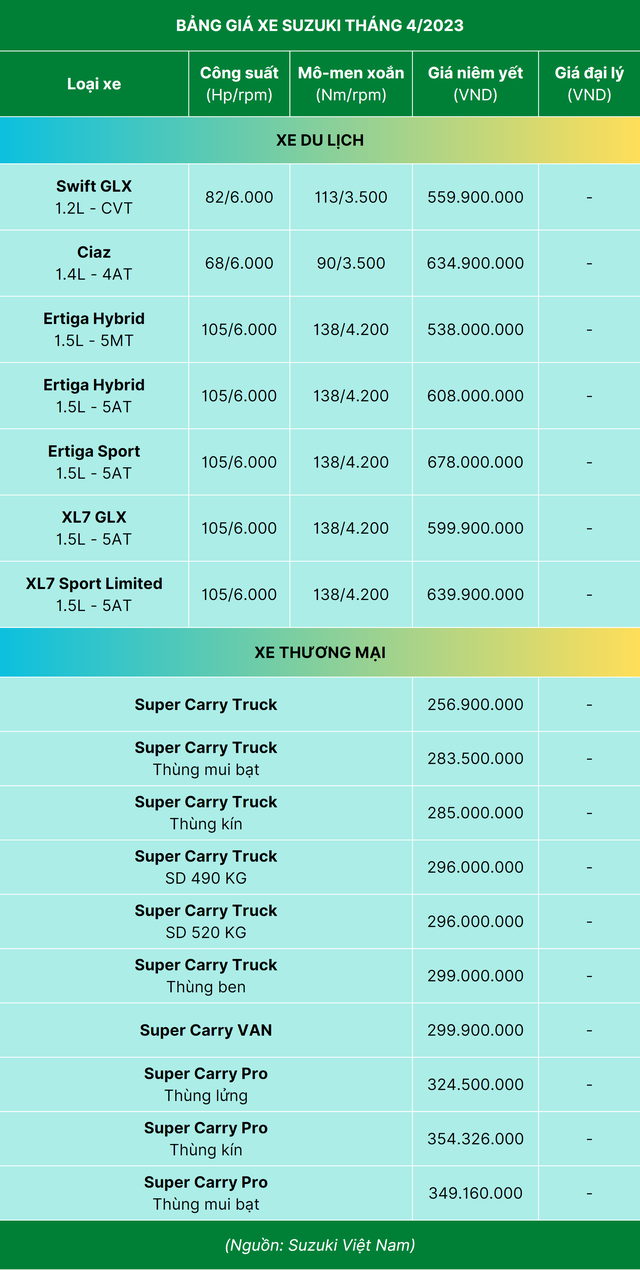Select the 'Giá niêm yết' column header
The height and width of the screenshot is (1270, 640).
[x=475, y=84]
